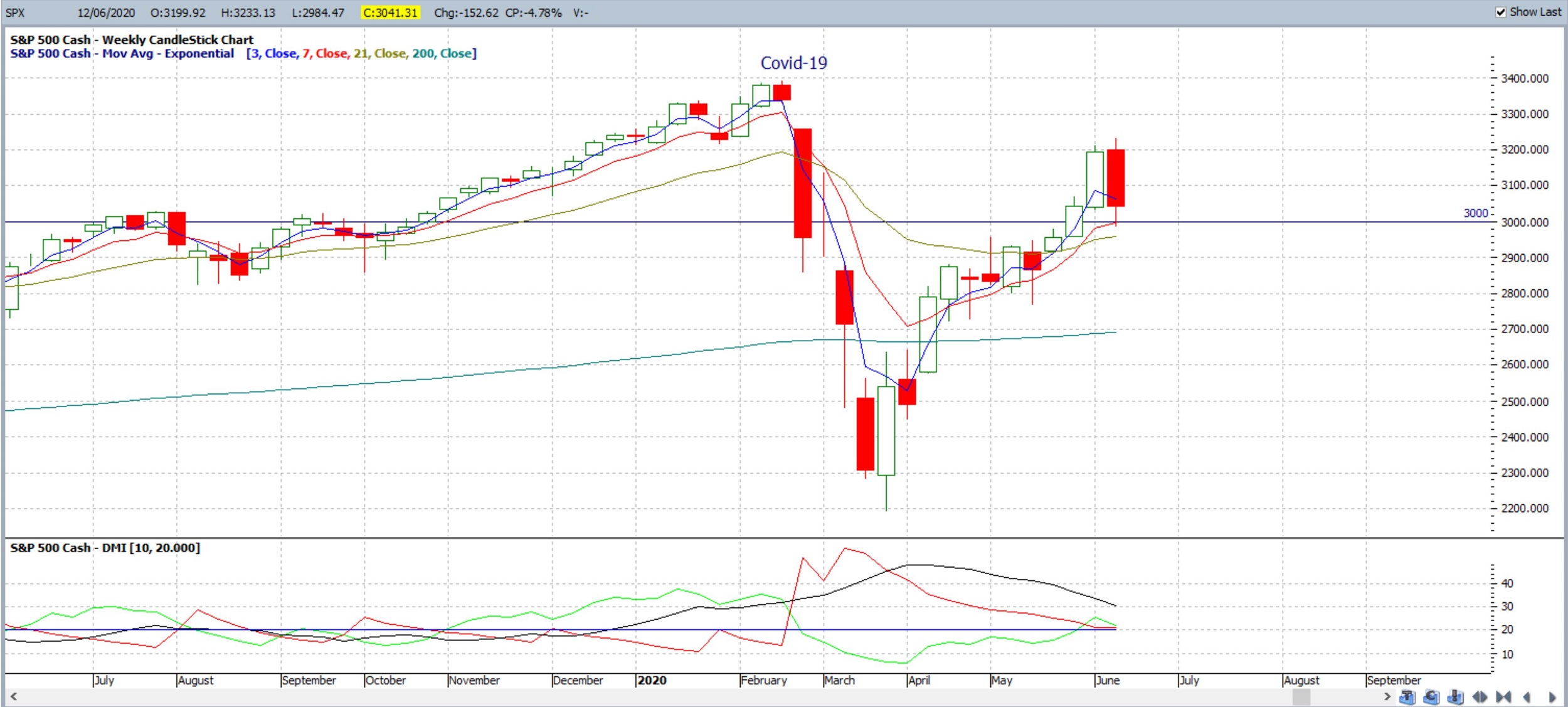Click the DMI axis value 40
The image size is (1568, 707).
(1507, 583)
